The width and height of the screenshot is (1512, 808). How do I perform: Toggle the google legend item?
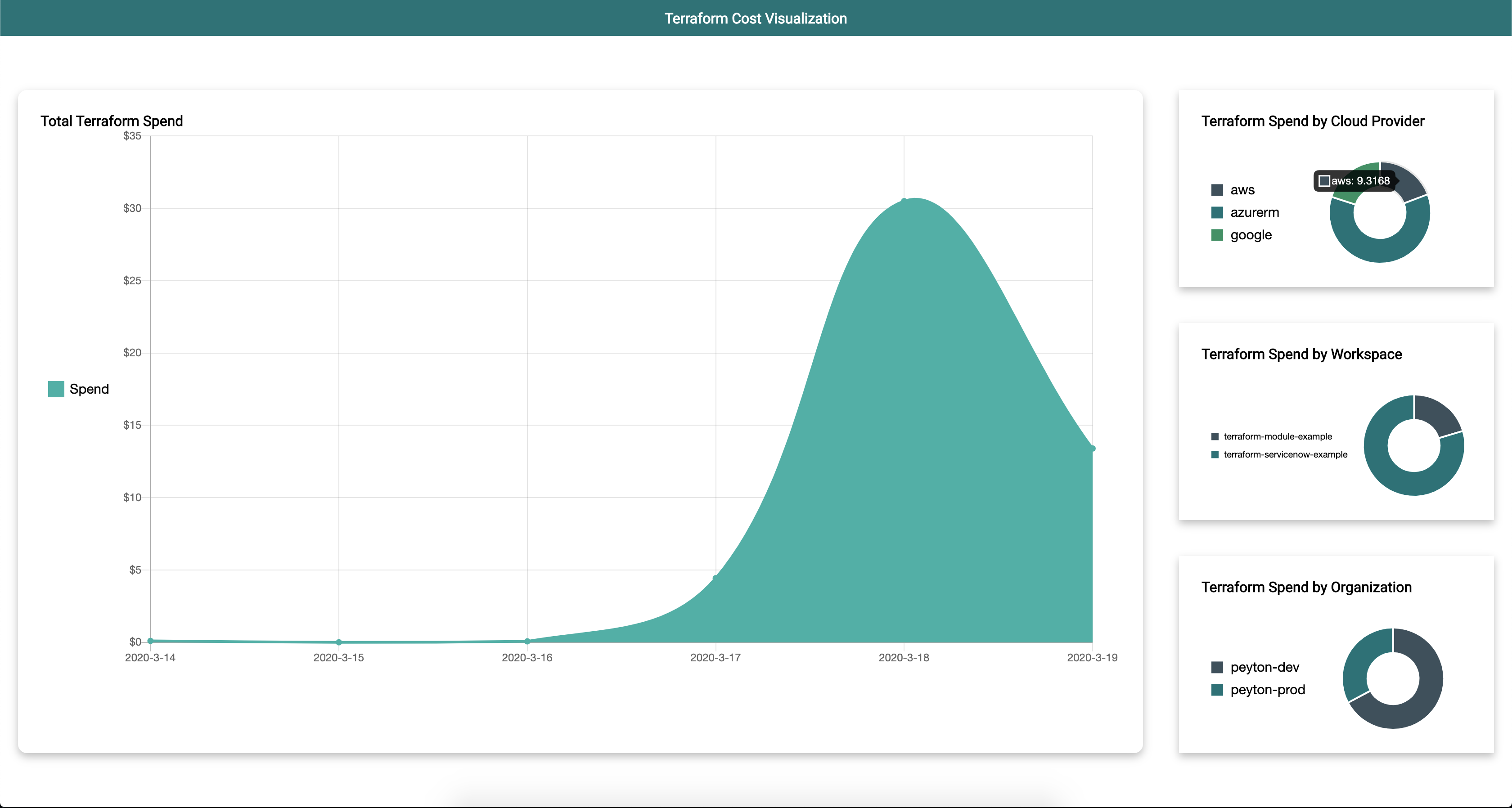click(1250, 235)
